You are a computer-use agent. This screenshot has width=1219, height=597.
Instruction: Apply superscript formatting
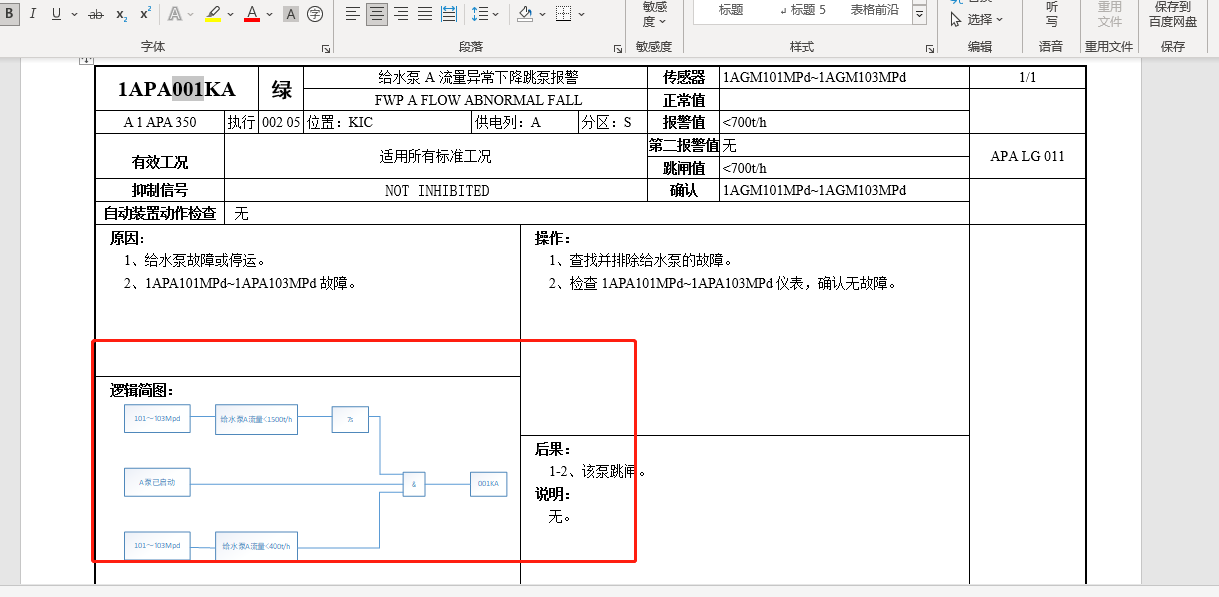click(x=145, y=14)
